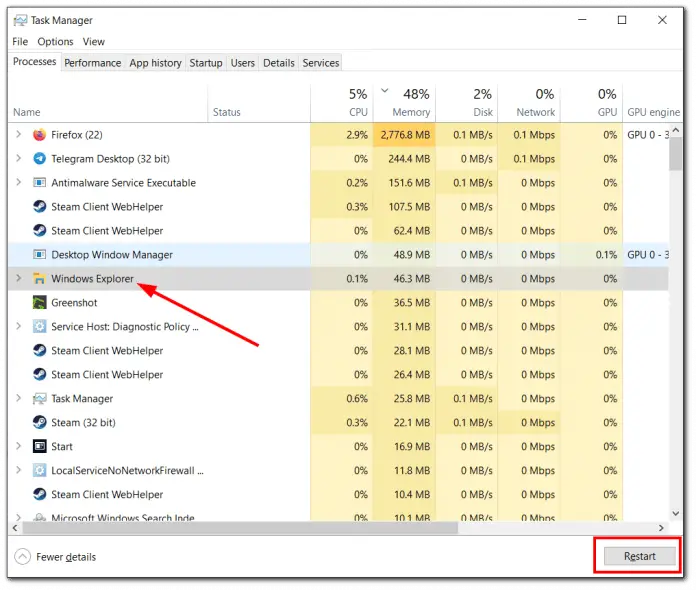Sort by the Name column header
The width and height of the screenshot is (696, 590).
107,103
